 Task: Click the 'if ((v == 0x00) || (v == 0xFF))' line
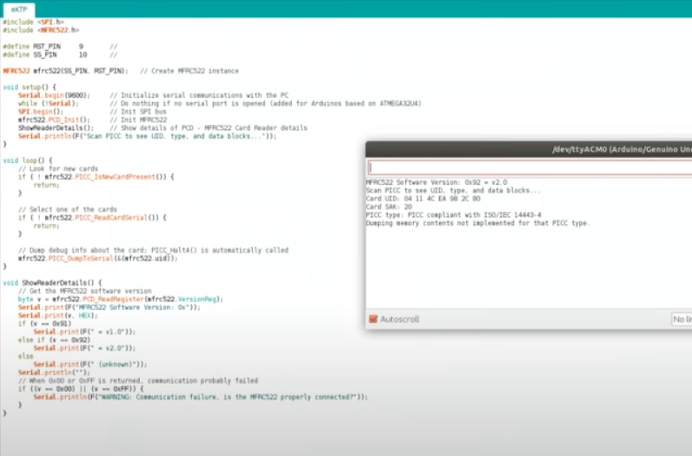(81, 389)
